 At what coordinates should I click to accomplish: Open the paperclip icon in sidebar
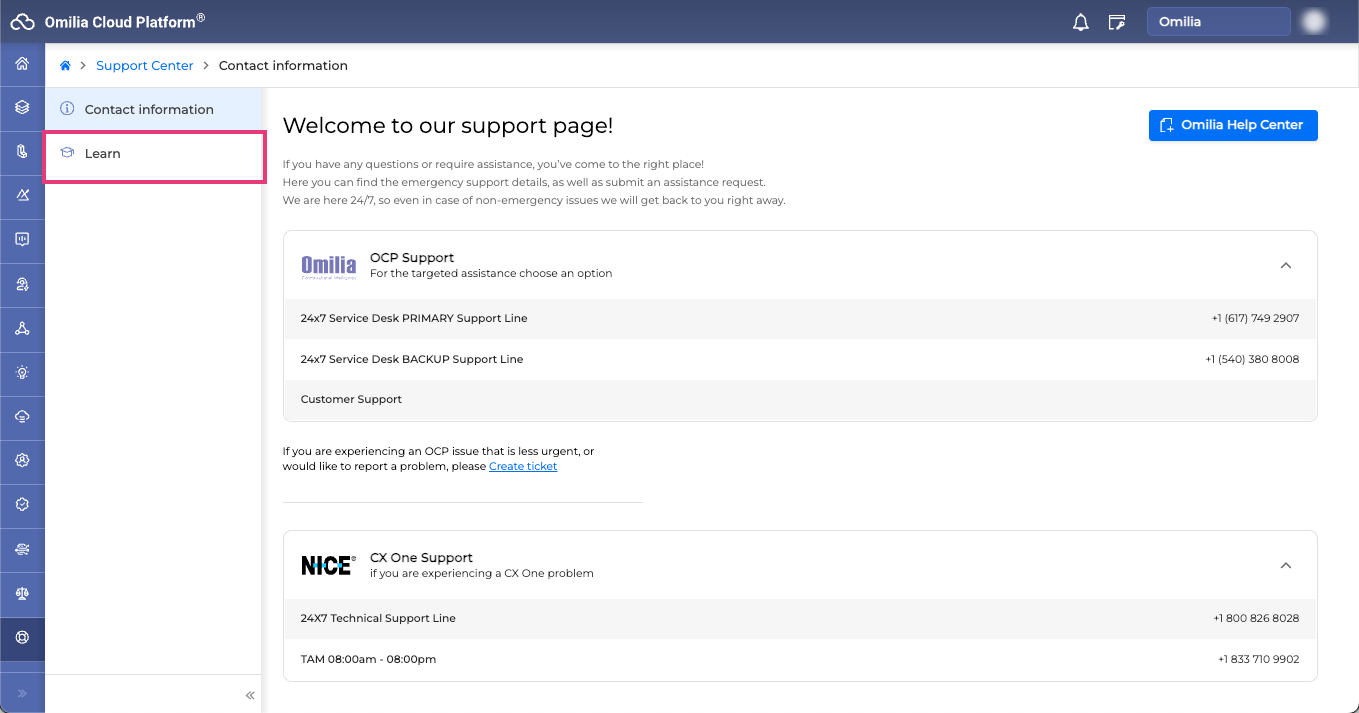point(22,151)
